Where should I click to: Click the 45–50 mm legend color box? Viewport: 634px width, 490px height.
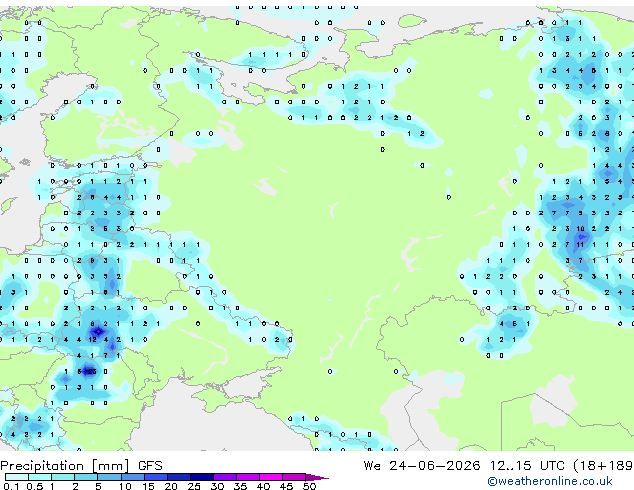click(x=294, y=477)
